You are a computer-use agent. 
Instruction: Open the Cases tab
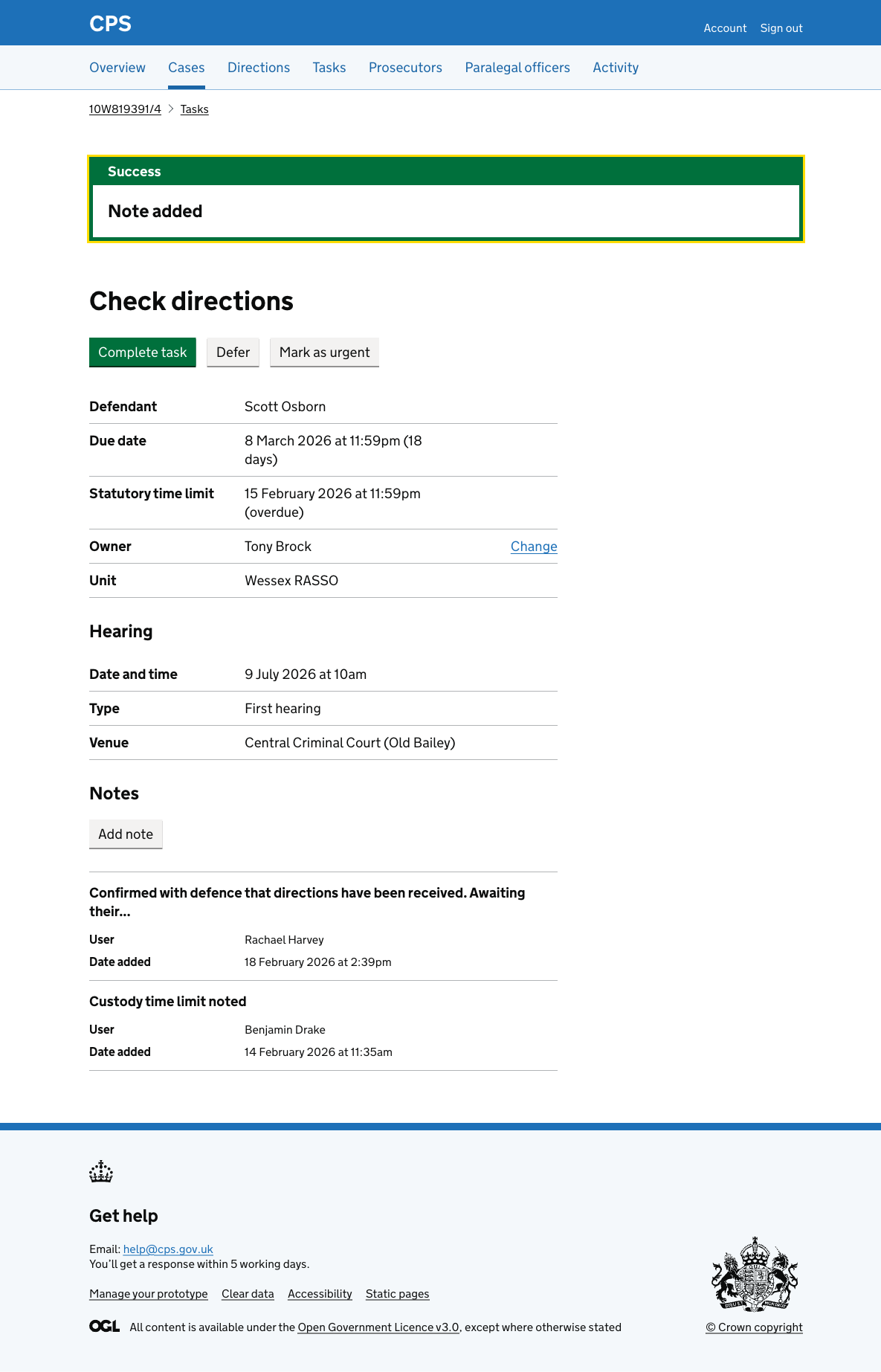pyautogui.click(x=186, y=68)
